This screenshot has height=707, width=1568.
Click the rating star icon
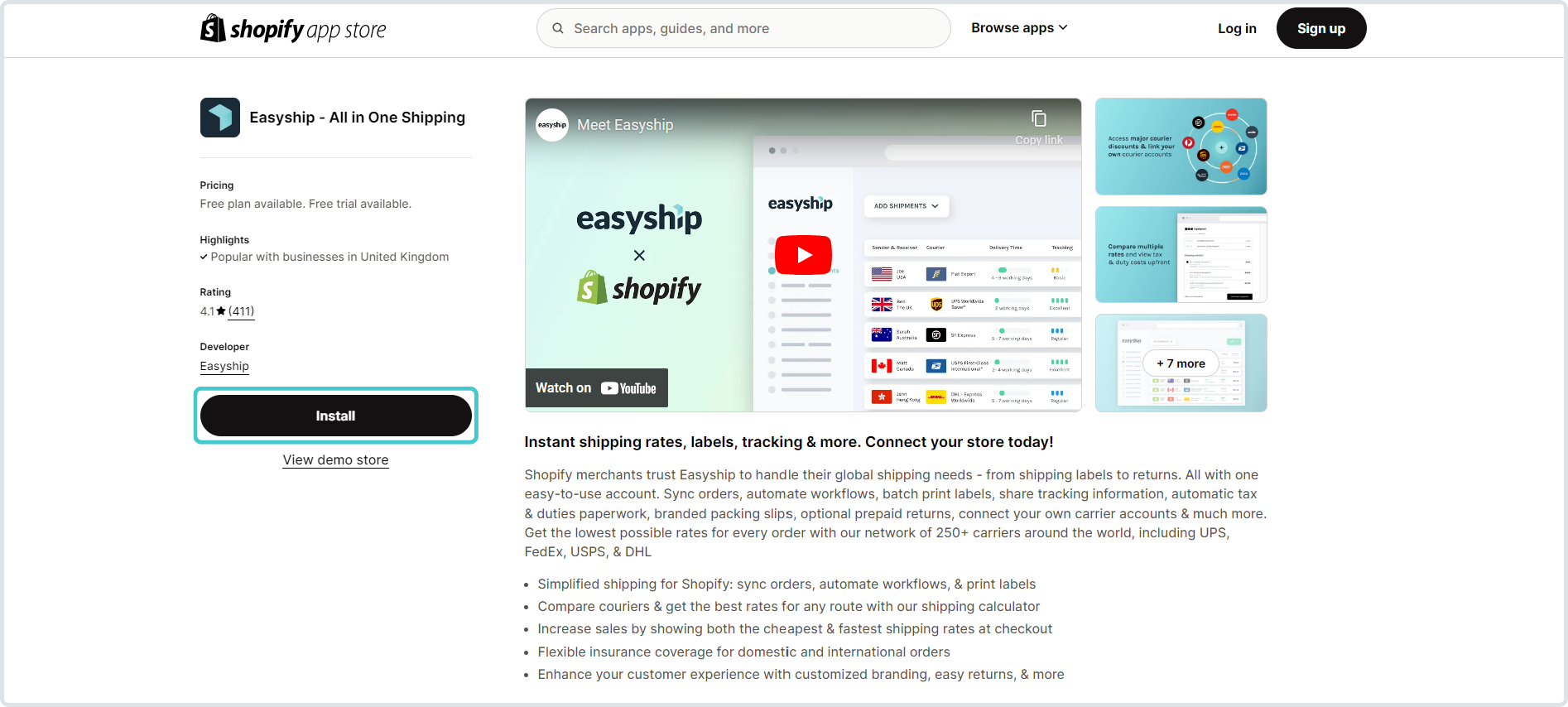tap(221, 311)
